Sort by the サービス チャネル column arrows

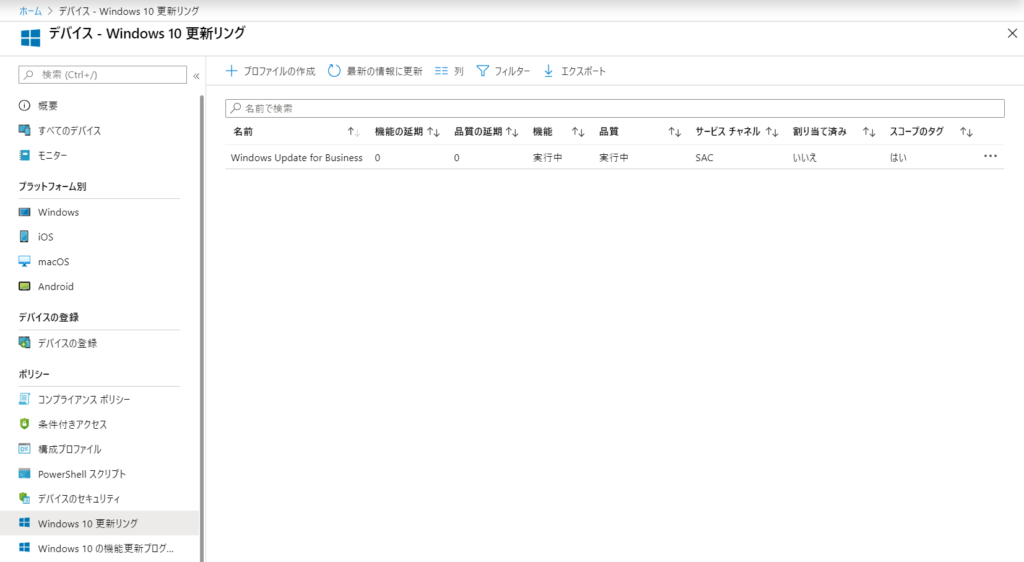[772, 132]
